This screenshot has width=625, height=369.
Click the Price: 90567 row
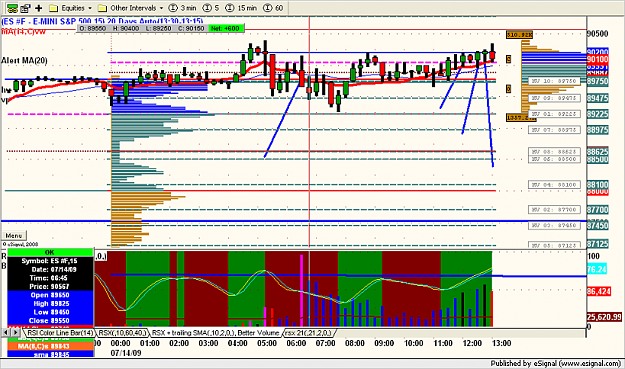click(50, 287)
